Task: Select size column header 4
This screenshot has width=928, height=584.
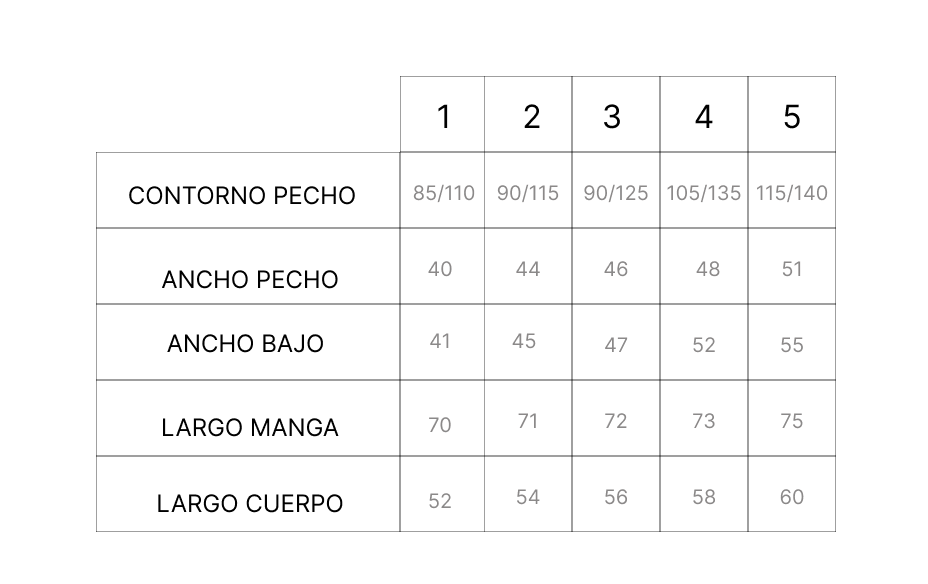Action: click(x=703, y=117)
